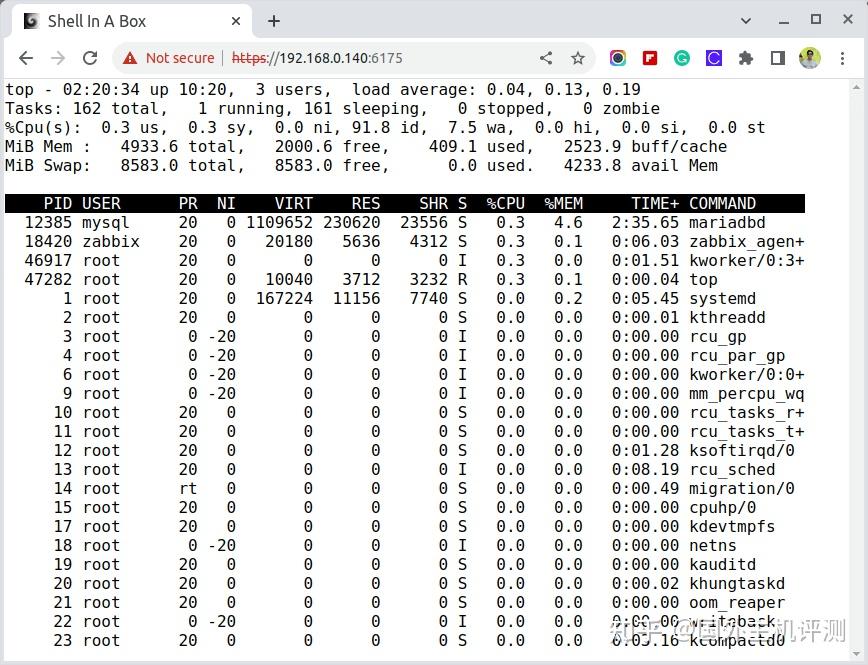Open the extensions puzzle piece menu
The width and height of the screenshot is (868, 665).
tap(747, 58)
